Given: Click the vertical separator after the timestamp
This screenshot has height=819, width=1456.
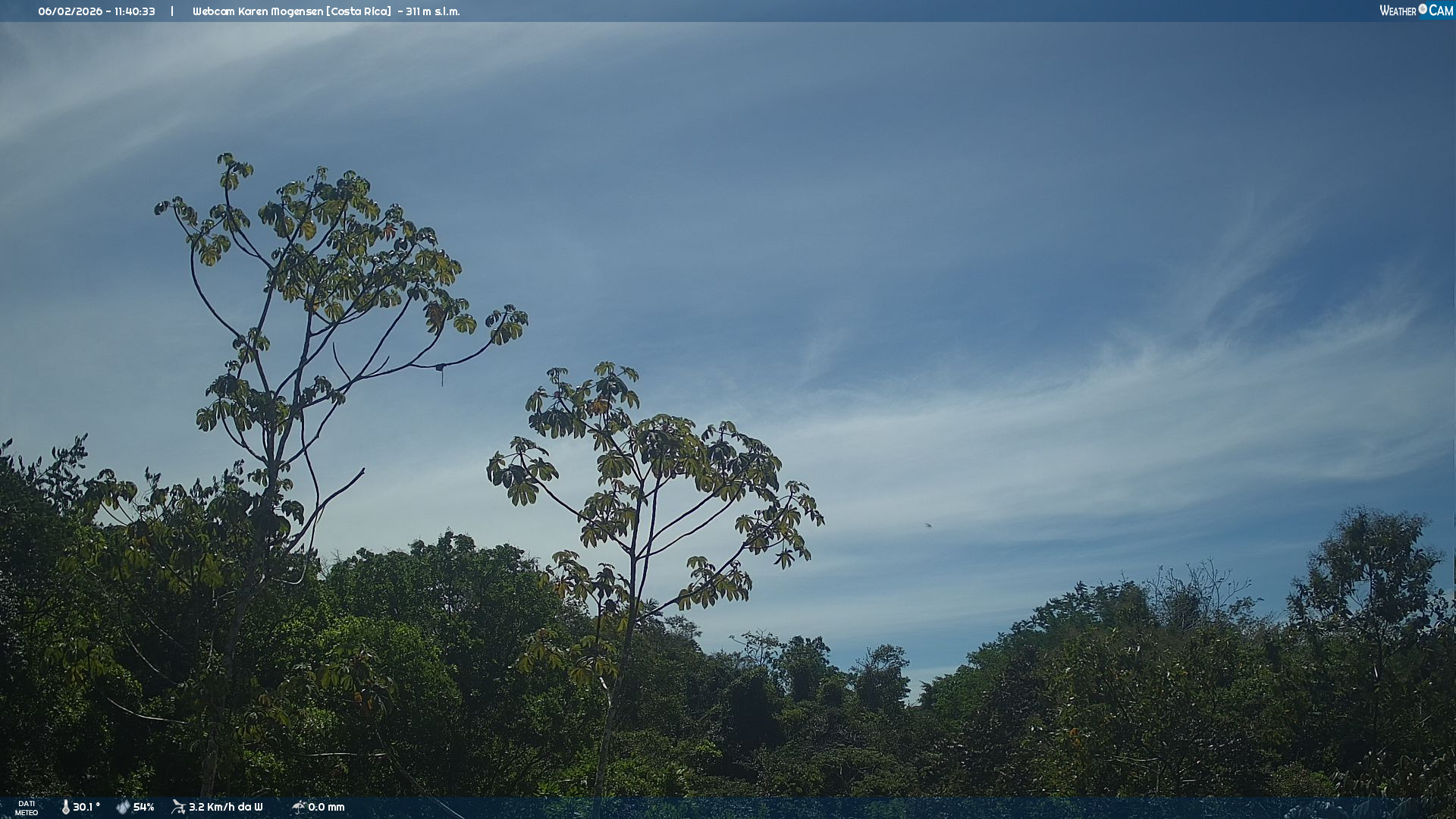Looking at the screenshot, I should click(172, 11).
